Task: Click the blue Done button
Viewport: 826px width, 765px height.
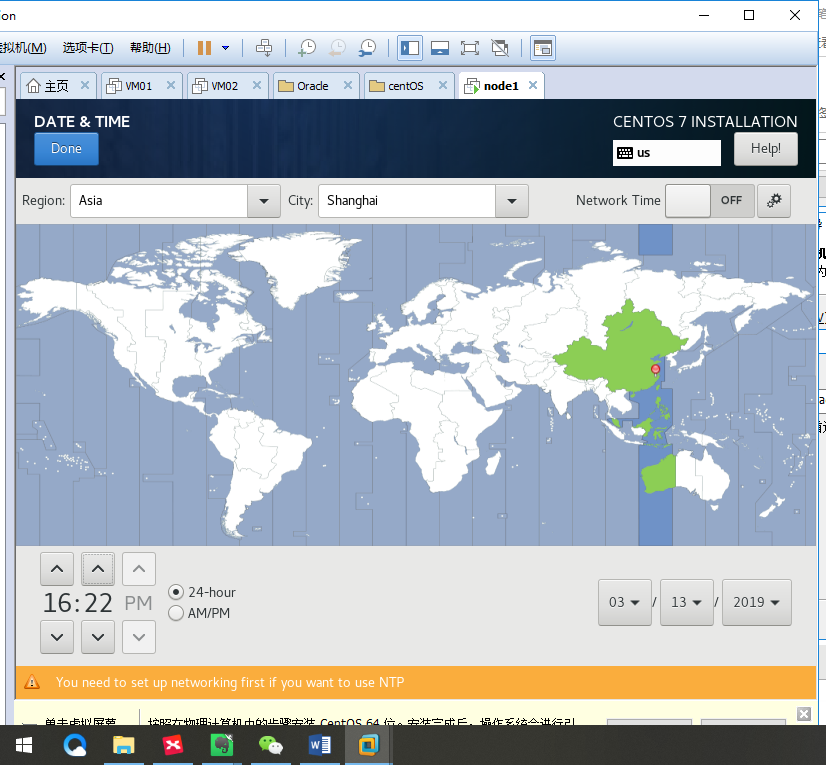Action: [x=66, y=149]
